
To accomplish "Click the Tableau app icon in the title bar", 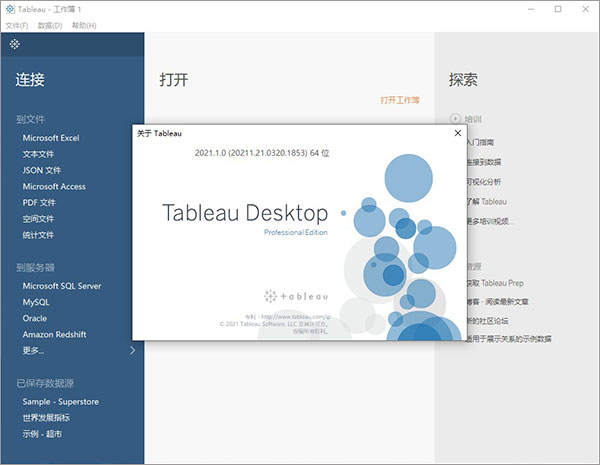I will tap(9, 9).
